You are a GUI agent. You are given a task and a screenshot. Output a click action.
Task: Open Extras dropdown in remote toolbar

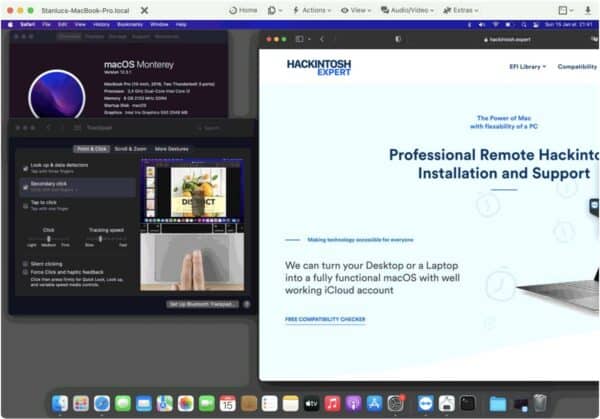(x=460, y=10)
